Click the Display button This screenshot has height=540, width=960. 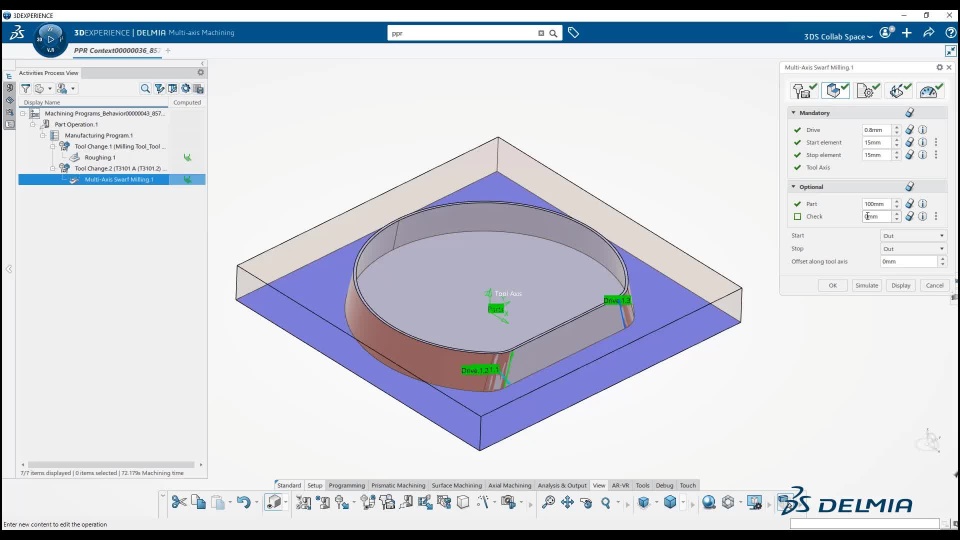click(901, 285)
